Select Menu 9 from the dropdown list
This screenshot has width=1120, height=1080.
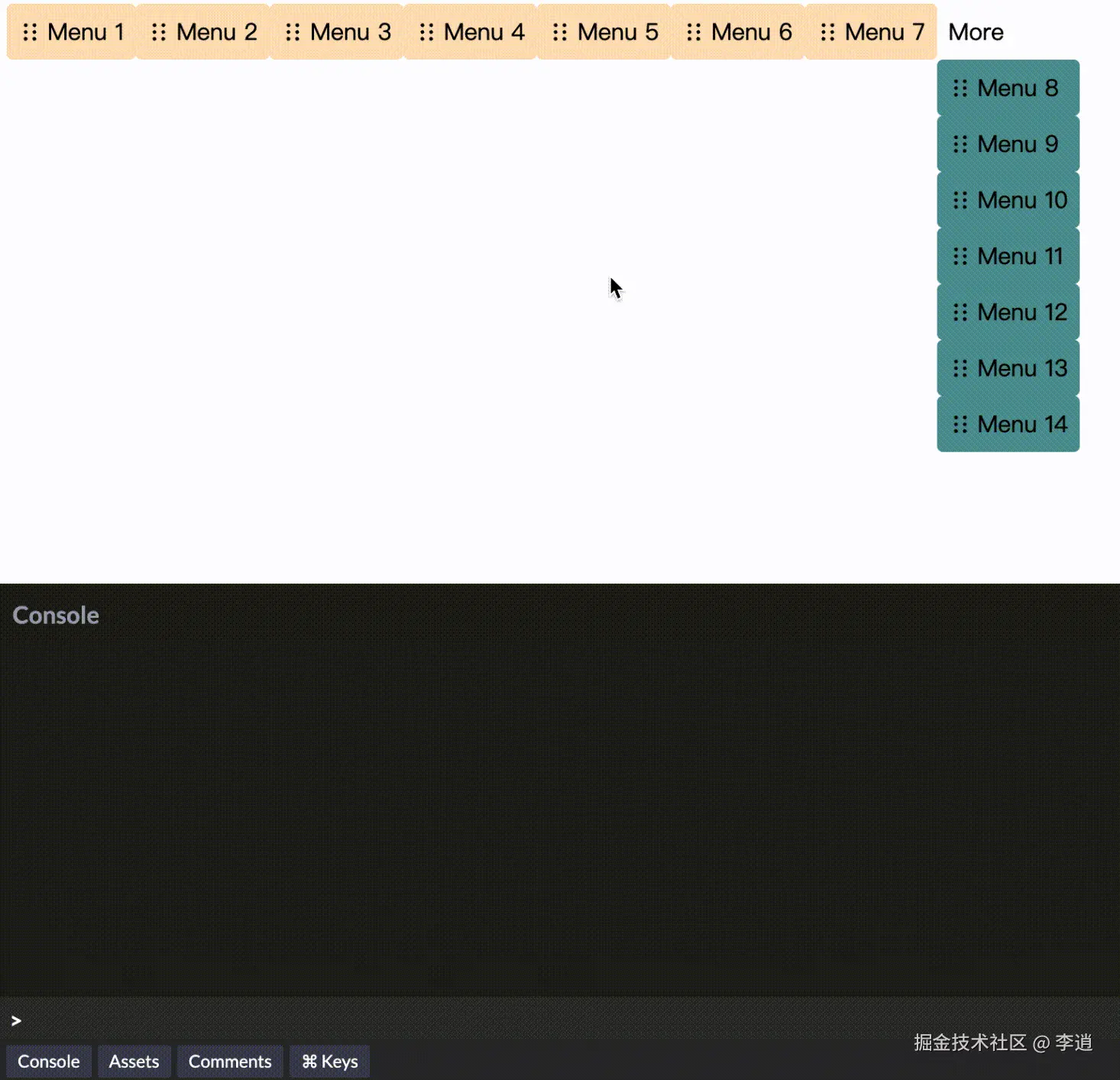tap(1016, 144)
